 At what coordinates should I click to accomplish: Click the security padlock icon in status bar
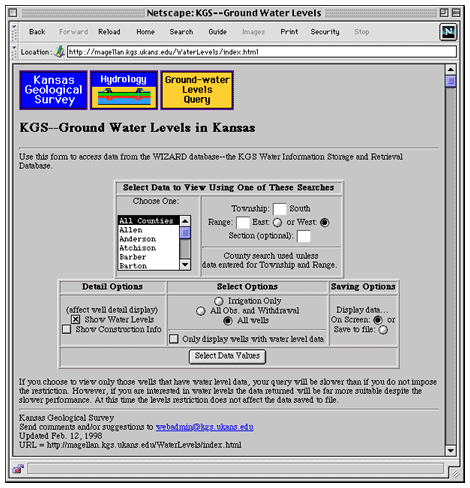18,469
